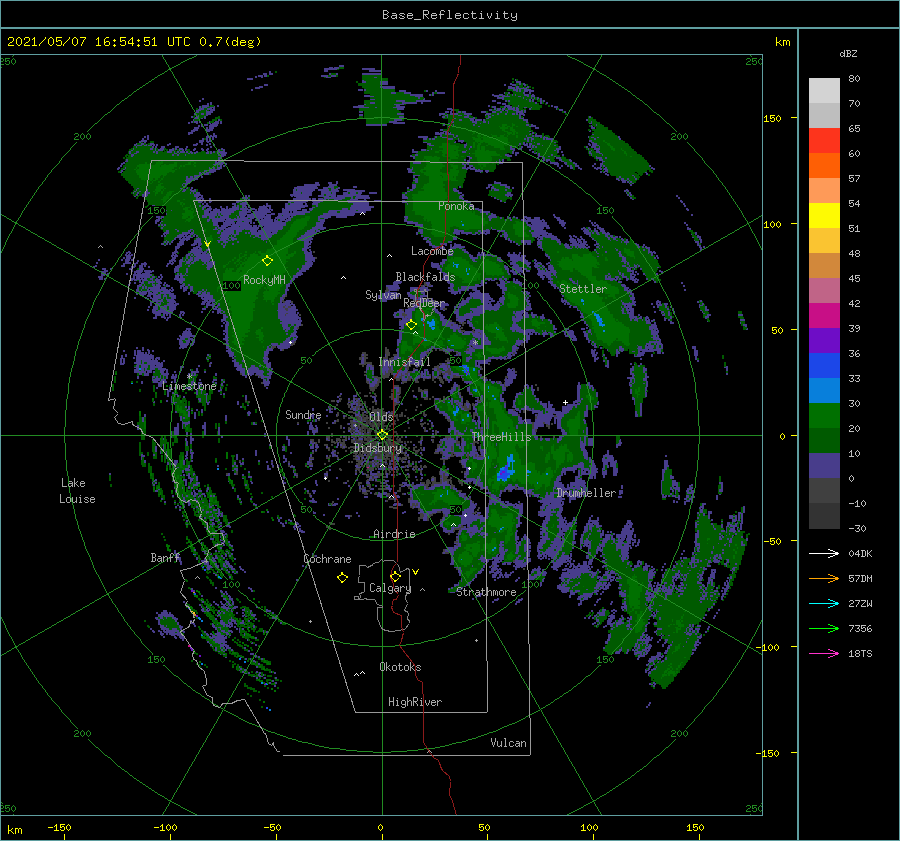Screen dimensions: 900x841
Task: Click the Innisfail city label
Action: 404,362
